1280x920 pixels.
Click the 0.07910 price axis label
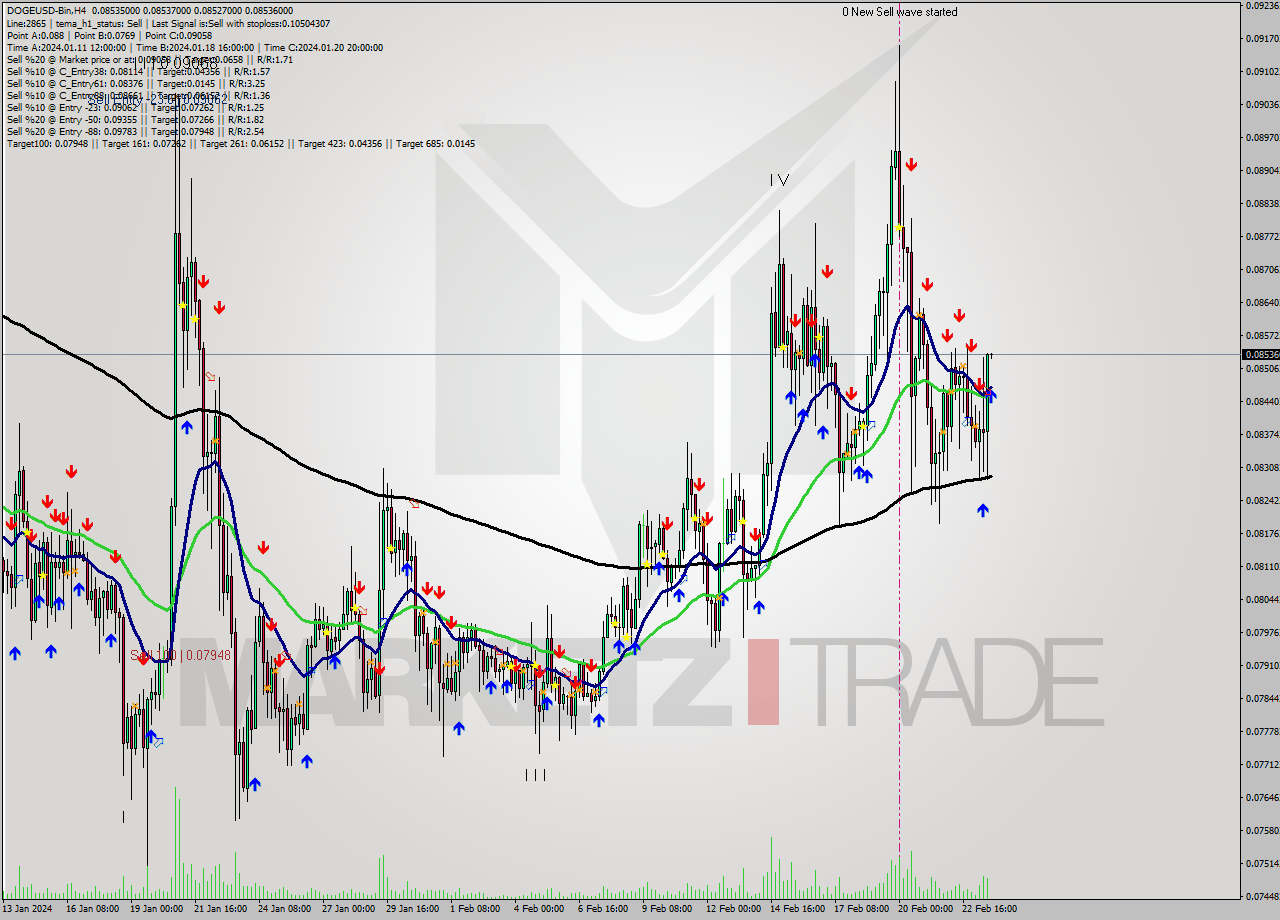(x=1260, y=665)
